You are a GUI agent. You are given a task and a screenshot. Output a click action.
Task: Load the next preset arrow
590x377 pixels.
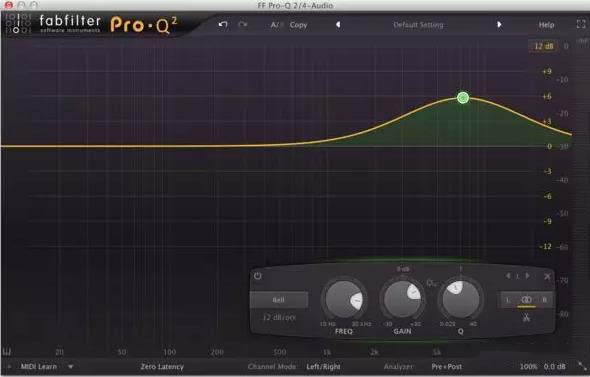tap(499, 25)
